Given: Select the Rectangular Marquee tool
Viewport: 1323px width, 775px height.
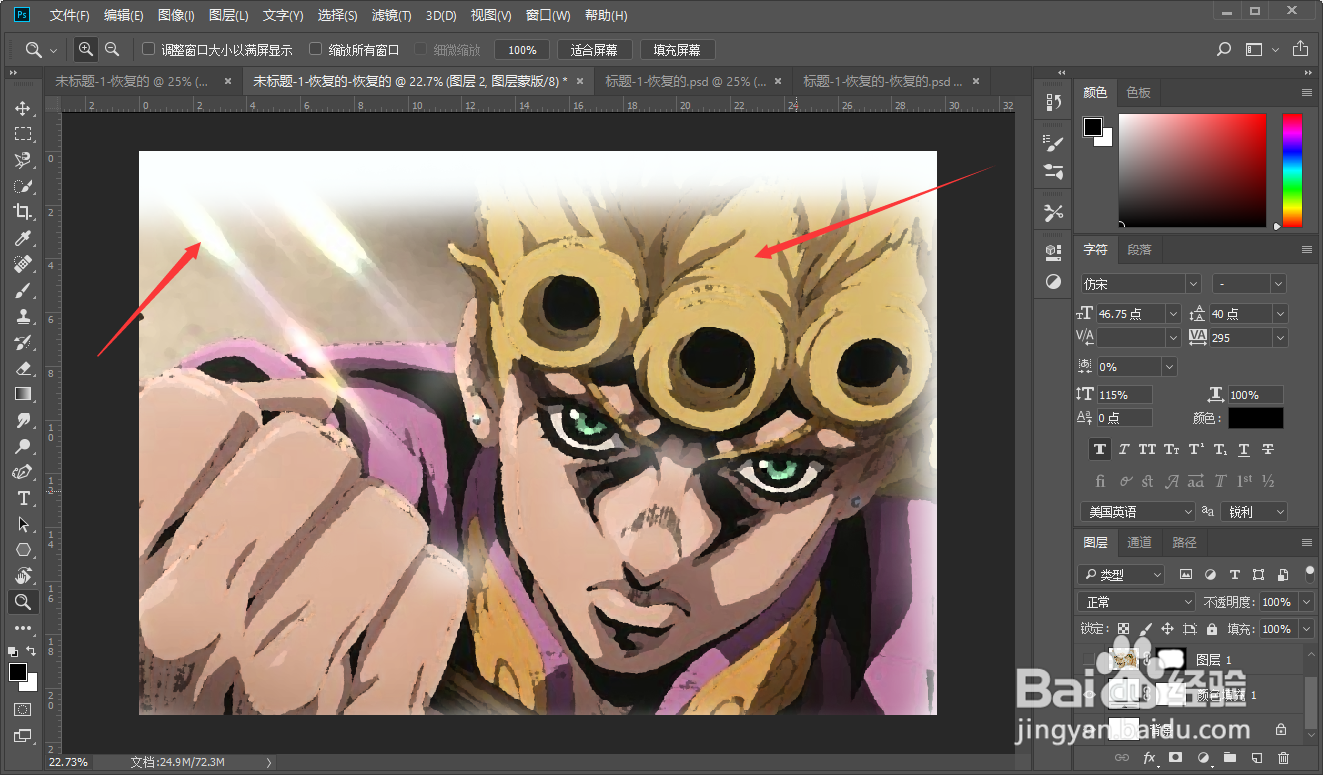Looking at the screenshot, I should (x=22, y=134).
